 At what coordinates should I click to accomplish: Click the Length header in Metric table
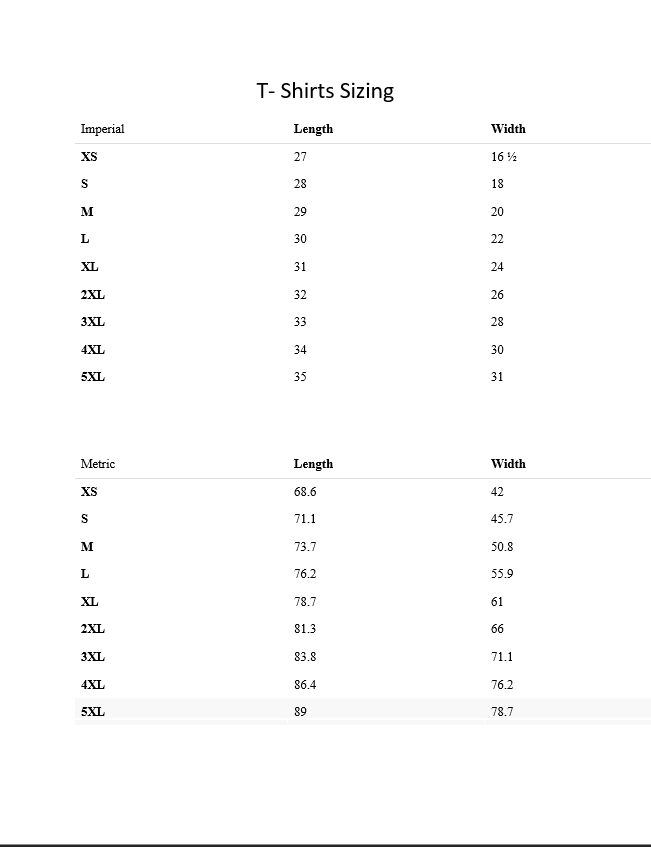point(313,464)
